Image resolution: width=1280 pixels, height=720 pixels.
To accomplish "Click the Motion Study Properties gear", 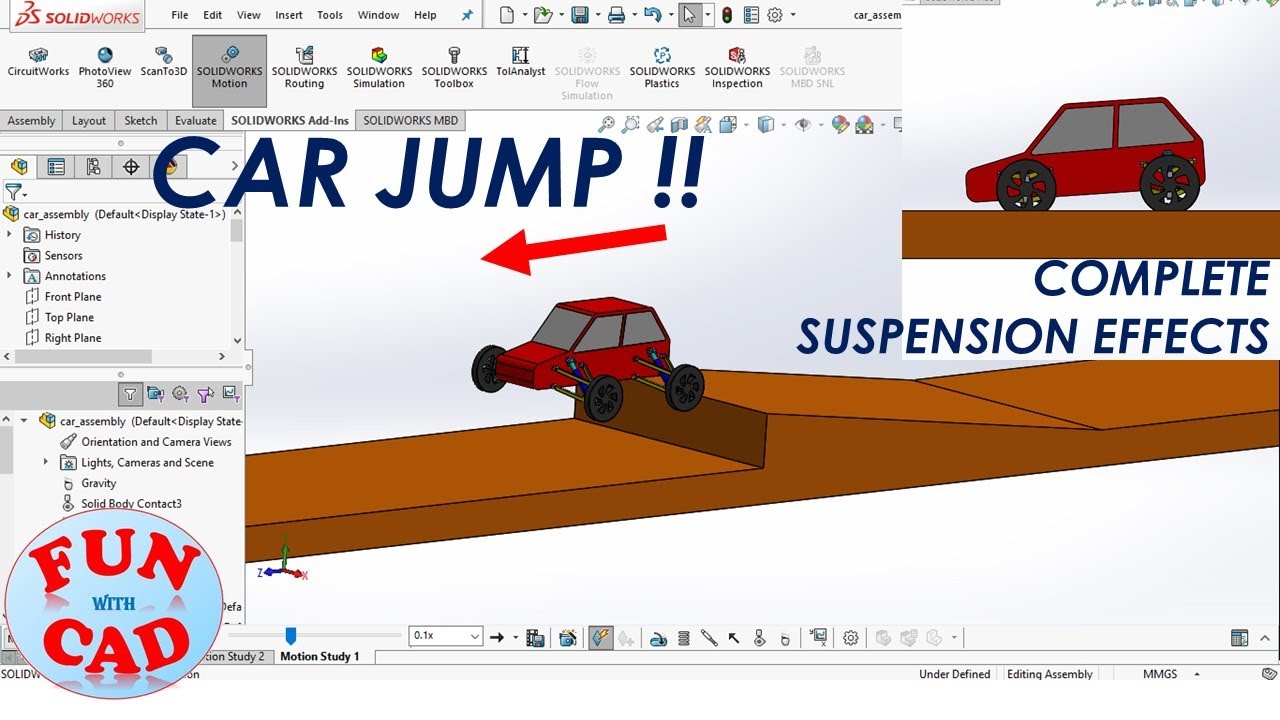I will [x=851, y=637].
